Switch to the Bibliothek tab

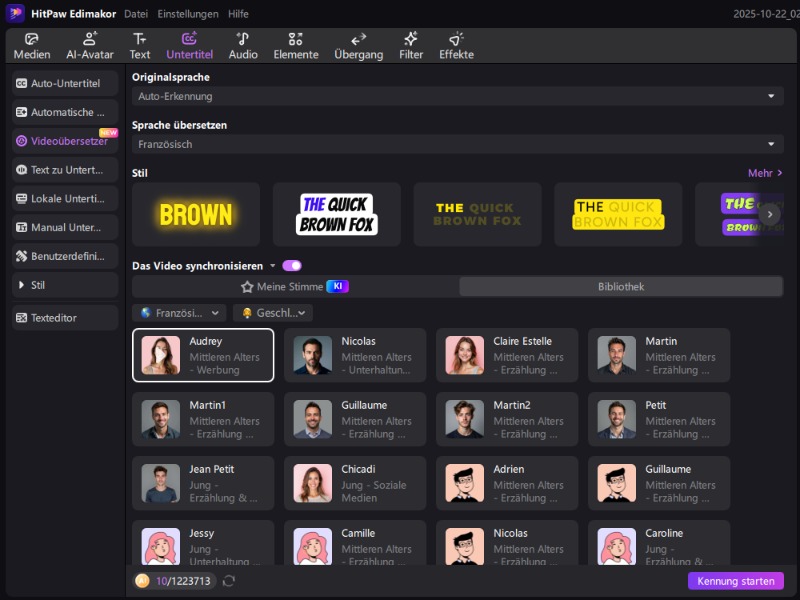pos(621,287)
